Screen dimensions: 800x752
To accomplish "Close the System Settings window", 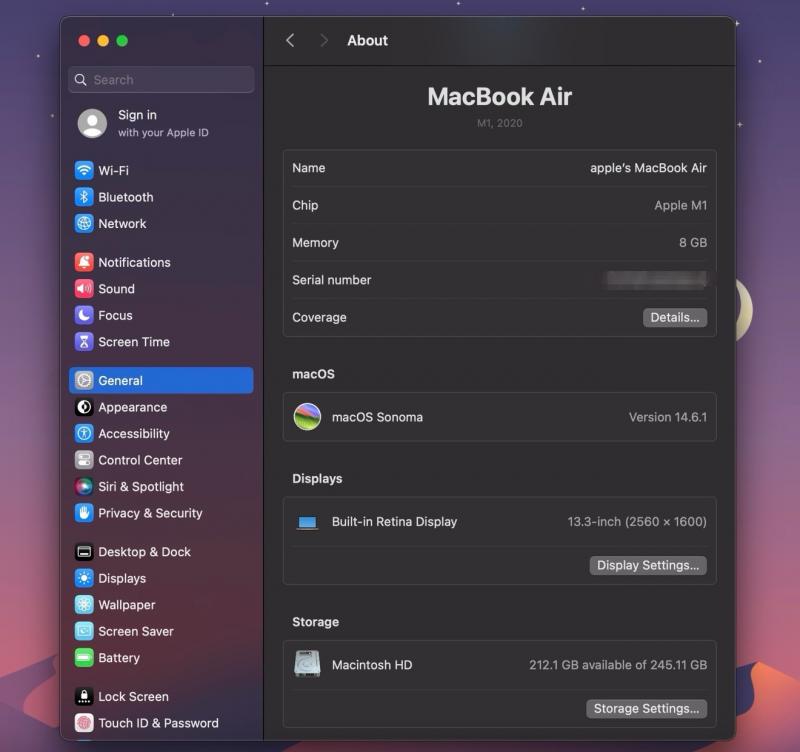I will click(x=84, y=41).
